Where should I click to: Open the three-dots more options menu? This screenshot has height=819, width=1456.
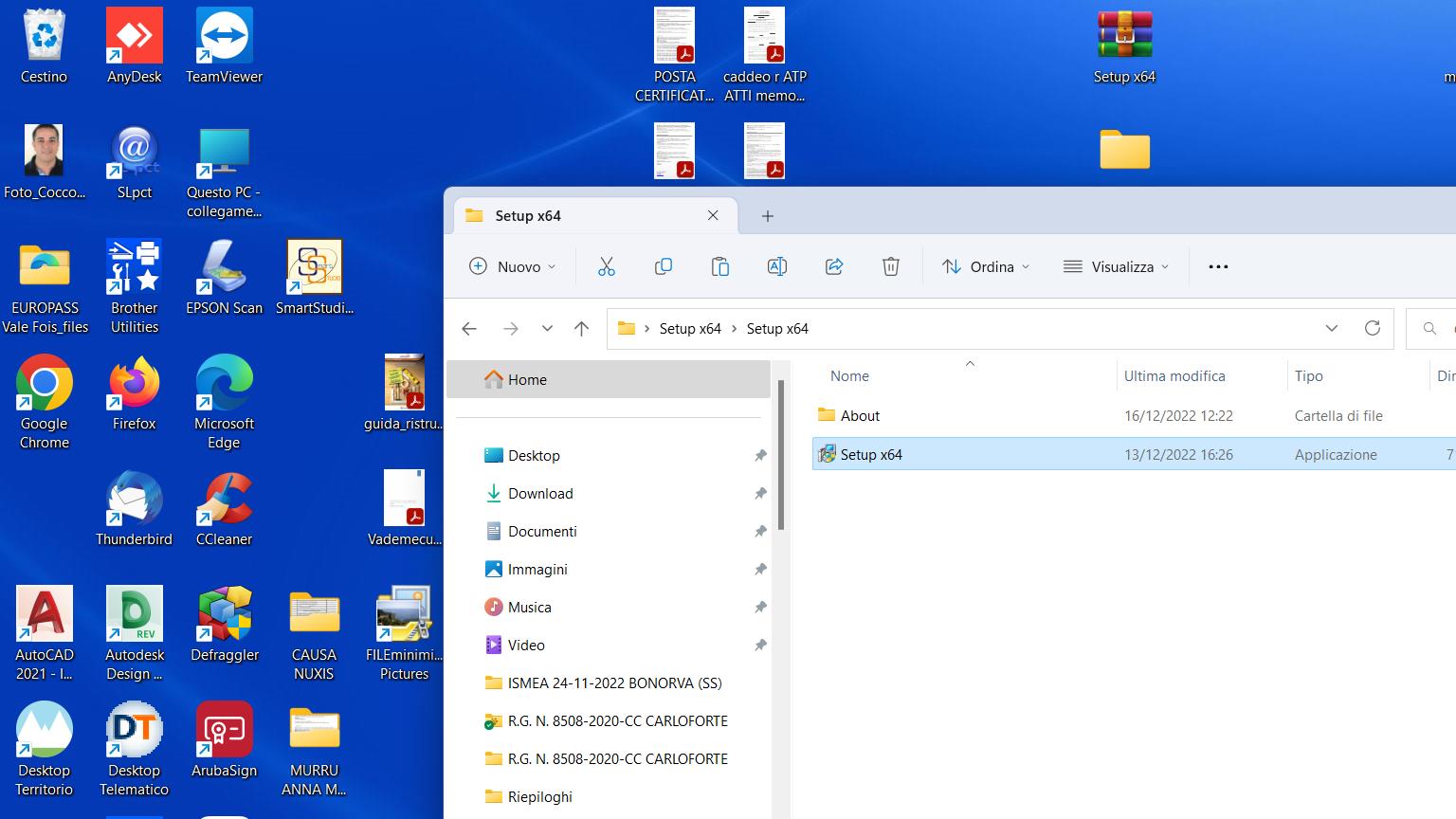1218,267
